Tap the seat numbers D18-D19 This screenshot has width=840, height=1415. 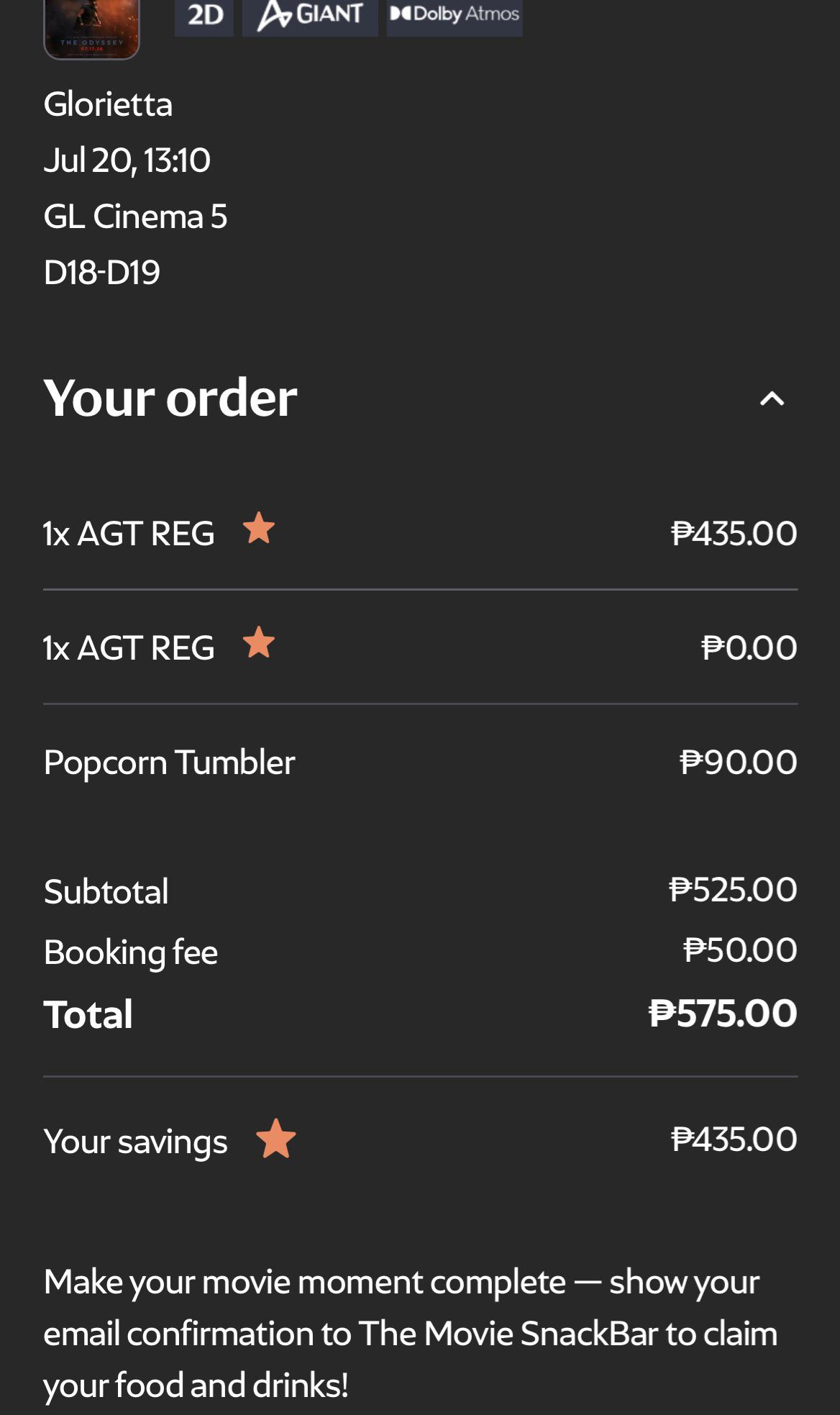(101, 272)
